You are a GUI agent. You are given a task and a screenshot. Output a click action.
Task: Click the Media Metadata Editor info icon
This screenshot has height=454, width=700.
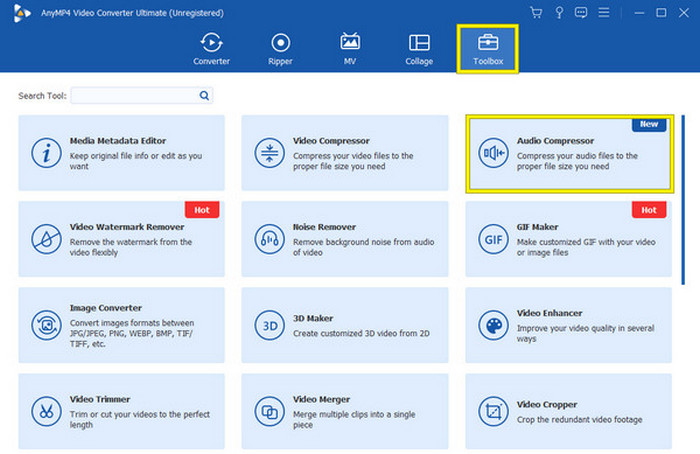click(46, 153)
